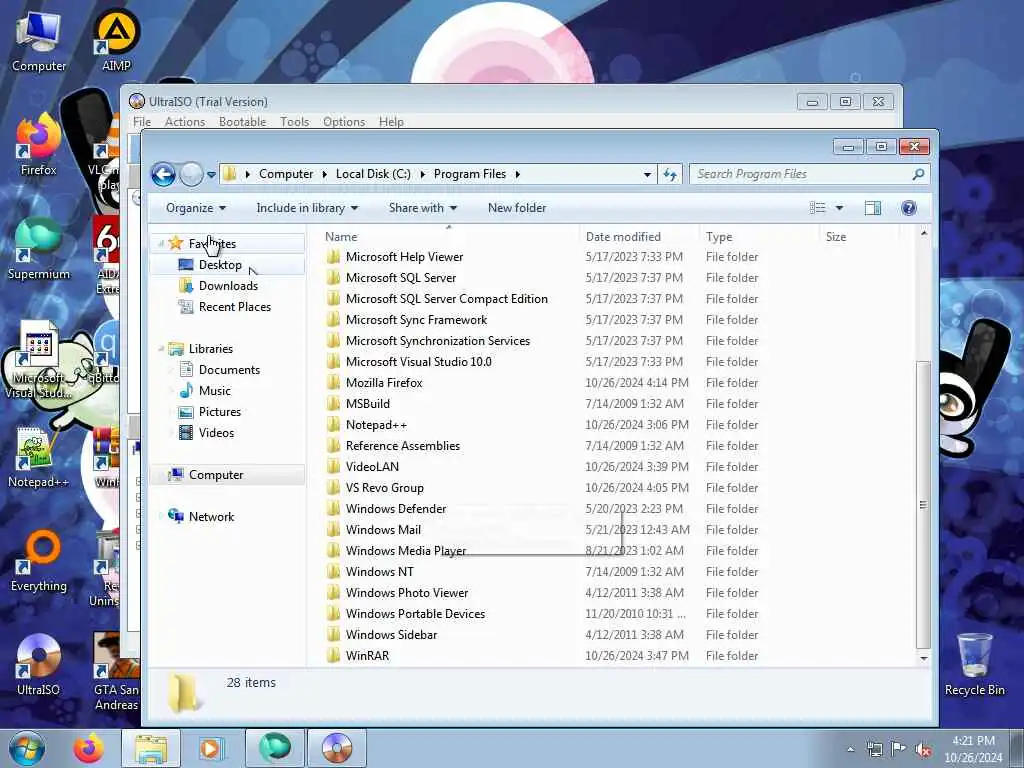Click the vertical scrollbar thumb
Image resolution: width=1024 pixels, height=768 pixels.
(923, 504)
